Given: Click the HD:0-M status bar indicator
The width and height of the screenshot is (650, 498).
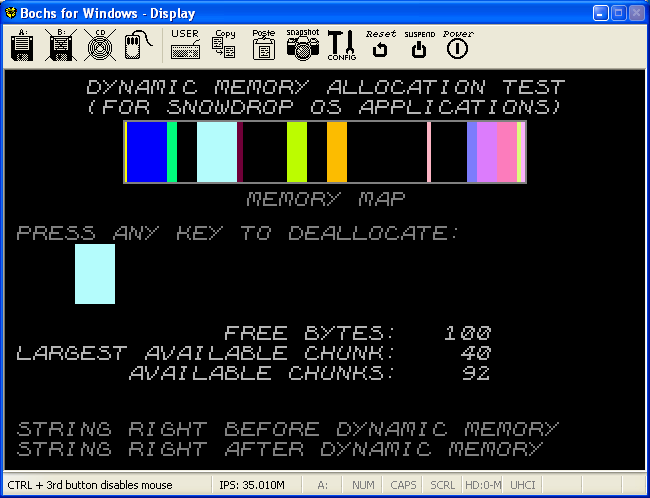Looking at the screenshot, I should coord(483,485).
